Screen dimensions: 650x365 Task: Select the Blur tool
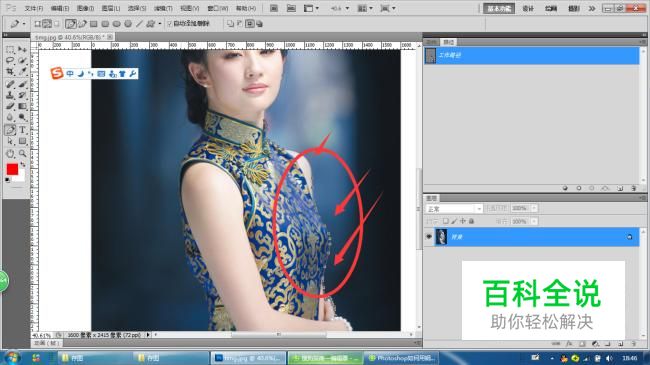[10, 117]
